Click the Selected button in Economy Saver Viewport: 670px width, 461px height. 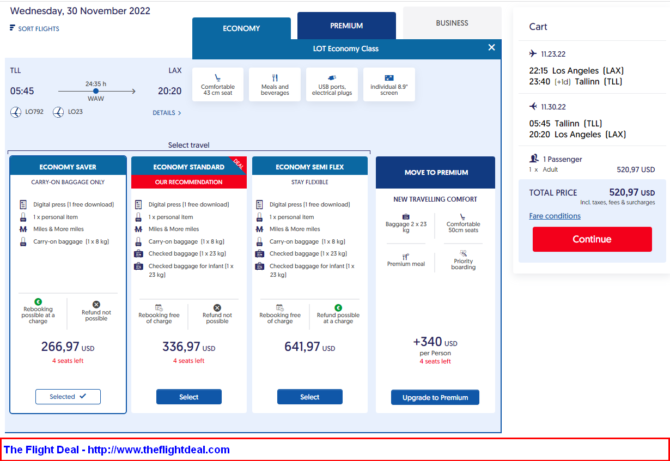pos(68,396)
